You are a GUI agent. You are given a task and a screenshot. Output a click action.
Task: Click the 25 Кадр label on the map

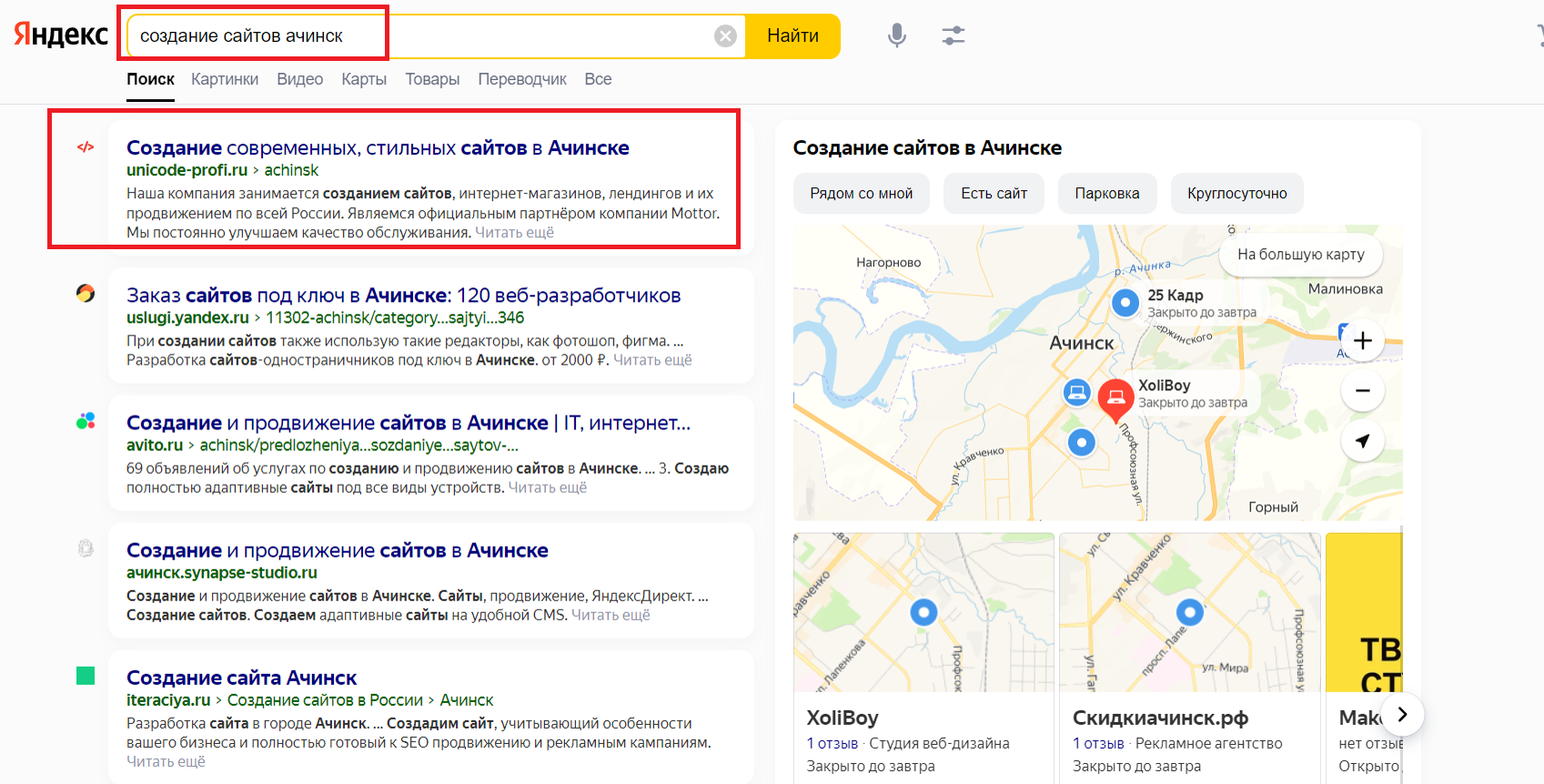[x=1176, y=295]
